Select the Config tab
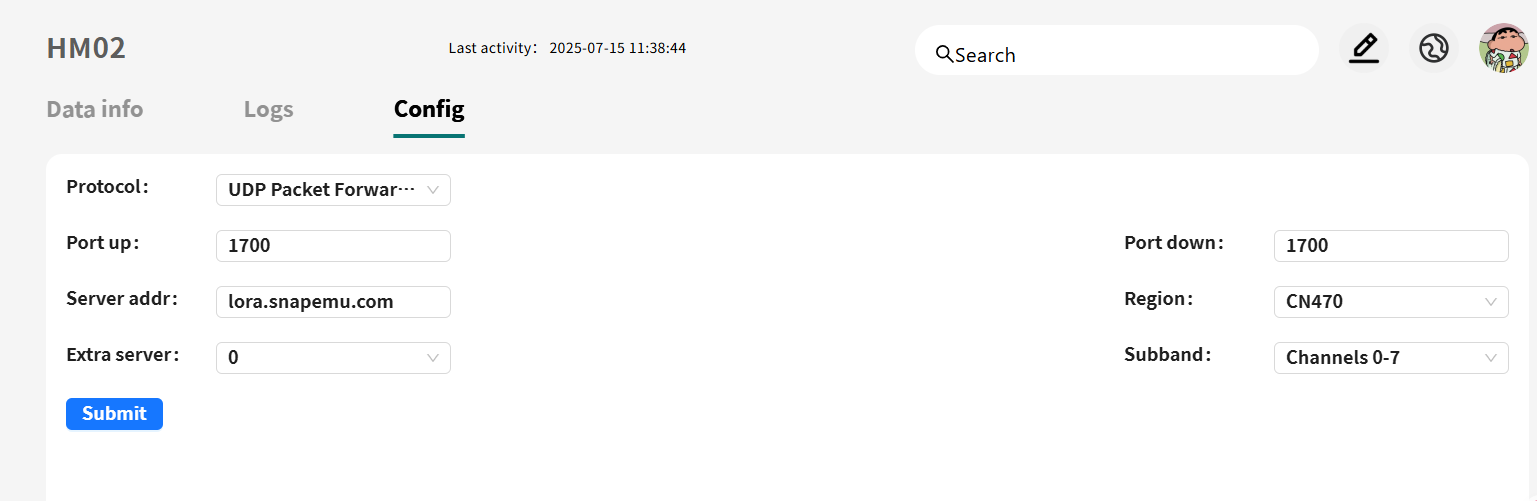 (x=429, y=109)
